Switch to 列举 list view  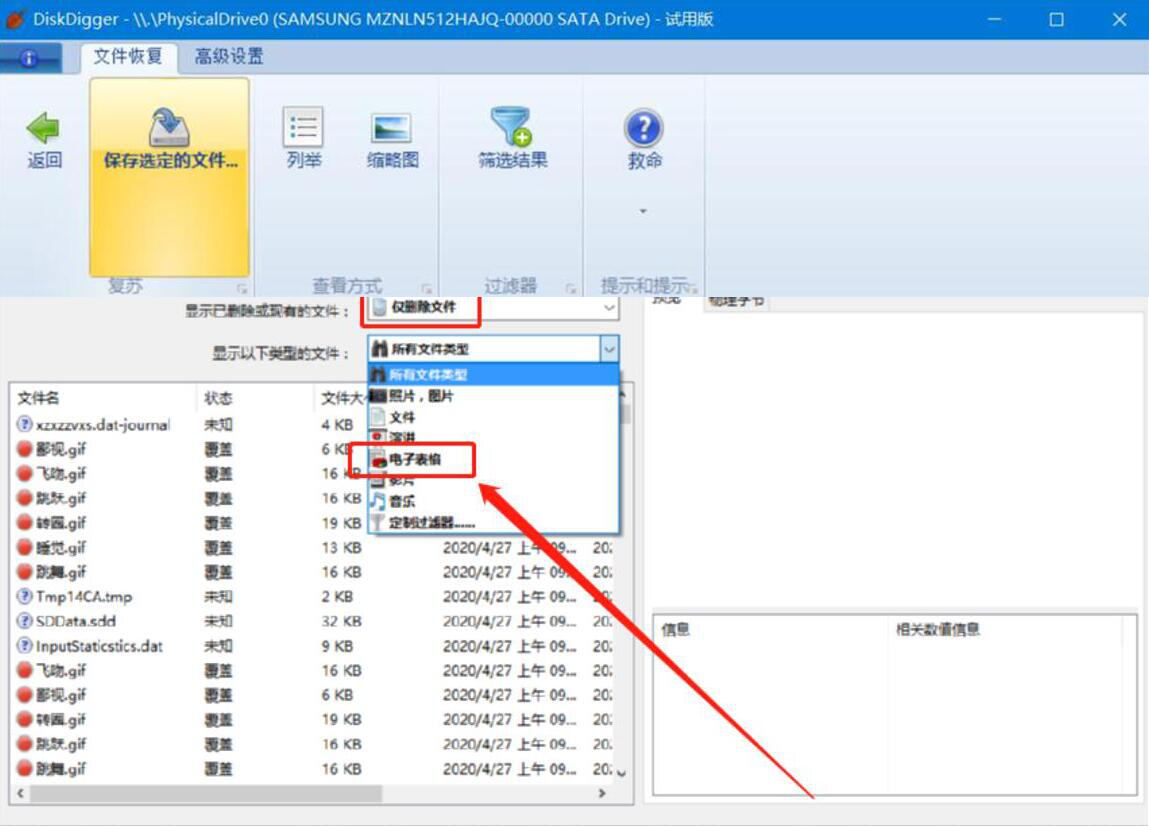click(x=303, y=139)
